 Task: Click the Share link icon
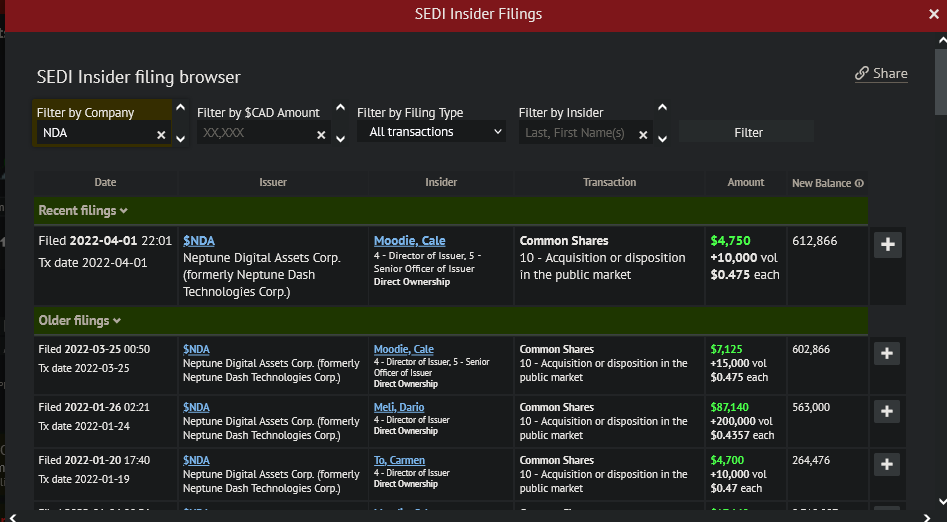[862, 74]
